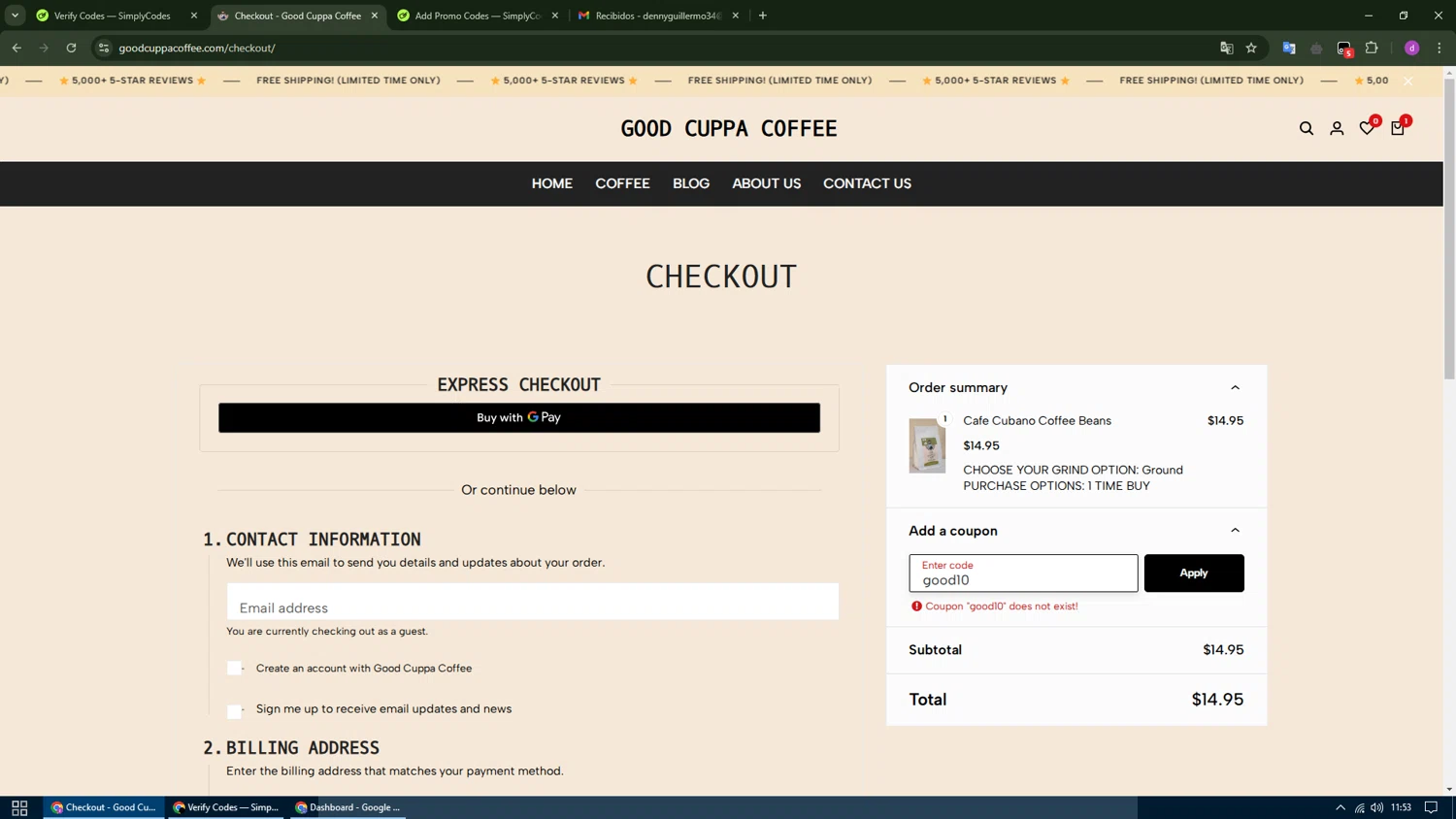Open the Windows Start button

click(x=19, y=807)
